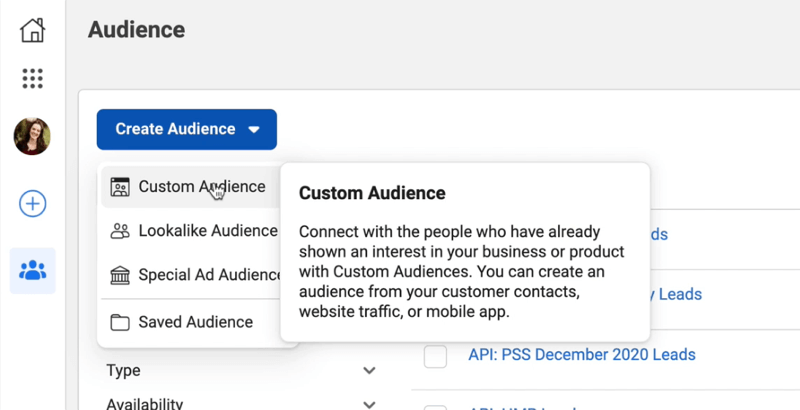Check the API: PSS December 2020 Leads box
This screenshot has height=410, width=800.
pos(435,356)
